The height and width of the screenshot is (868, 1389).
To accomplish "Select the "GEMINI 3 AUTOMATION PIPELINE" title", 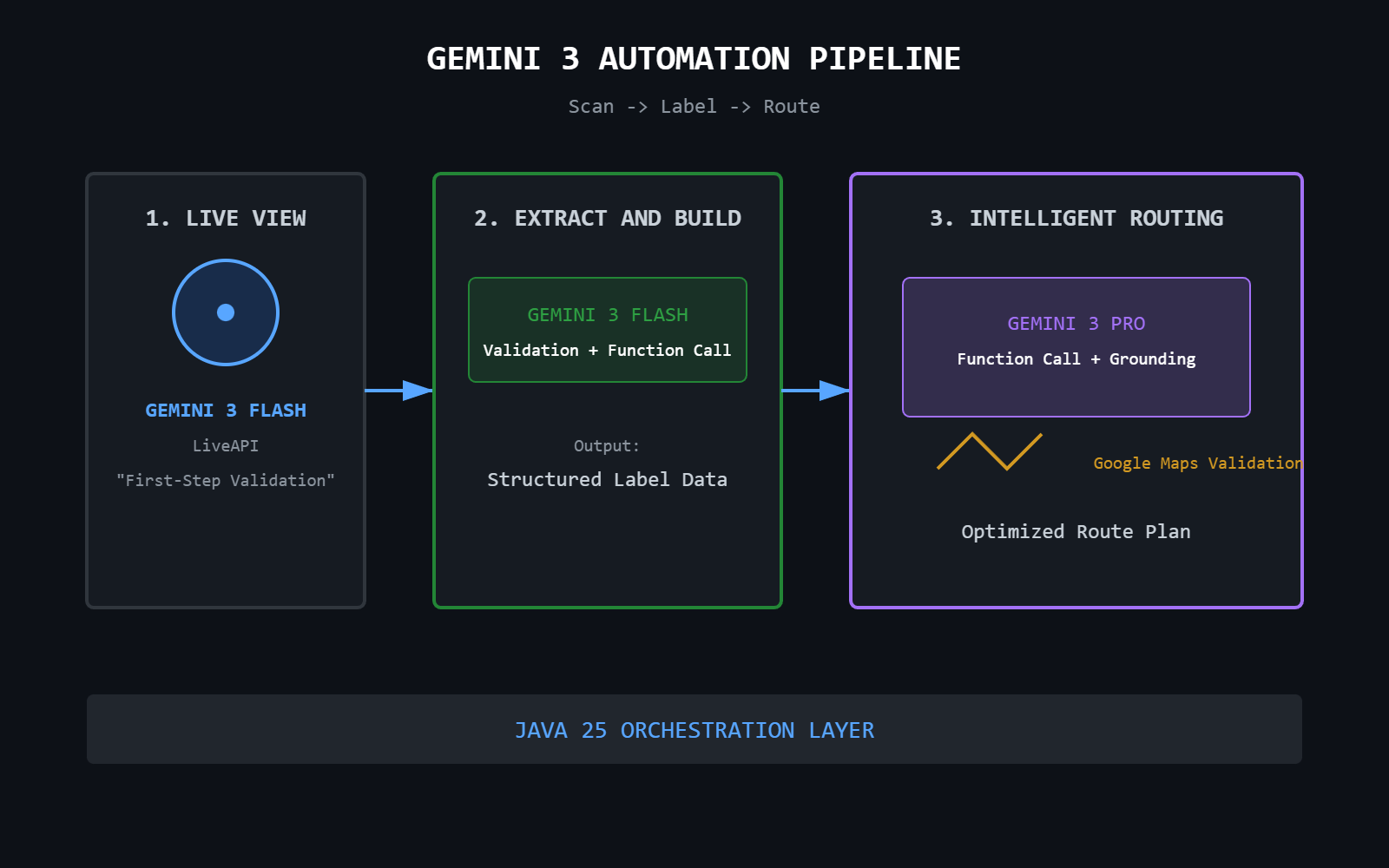I will [x=694, y=59].
